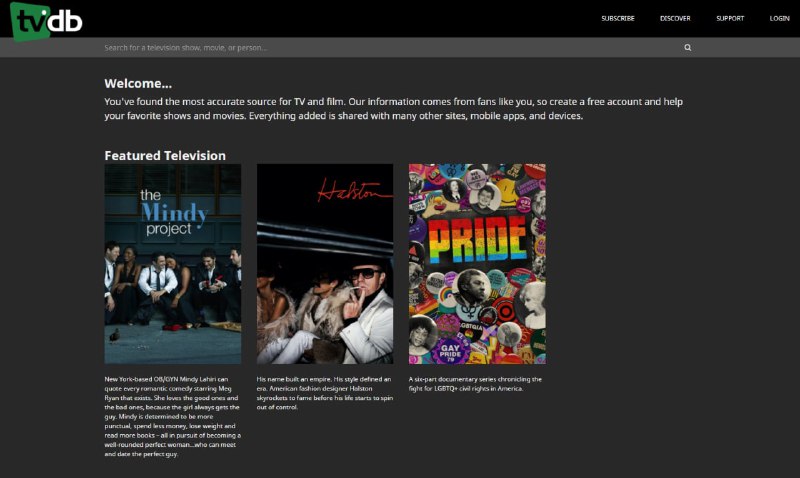Click the TVDB logo in the header
Screen dimensions: 800x478
[47, 20]
